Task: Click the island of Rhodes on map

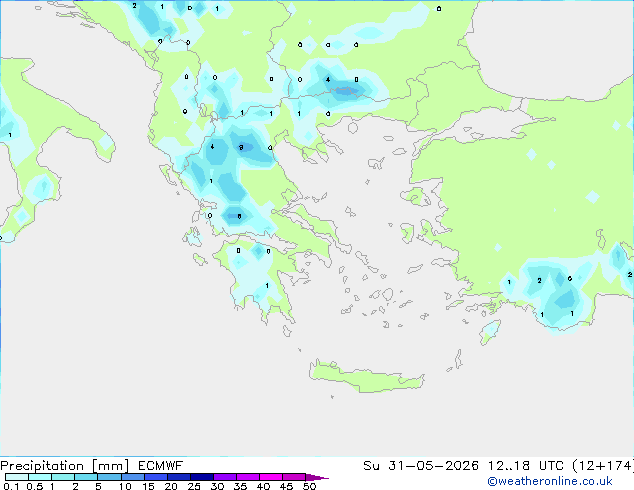Action: click(490, 332)
